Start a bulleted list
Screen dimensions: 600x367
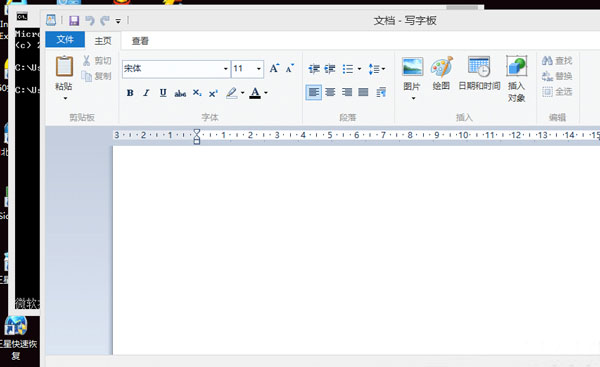point(348,69)
